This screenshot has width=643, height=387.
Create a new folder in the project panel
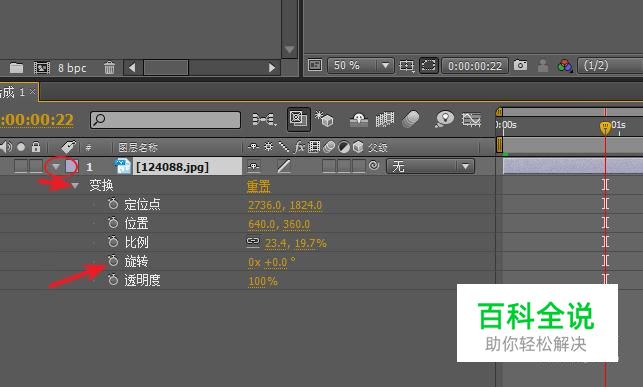click(16, 67)
